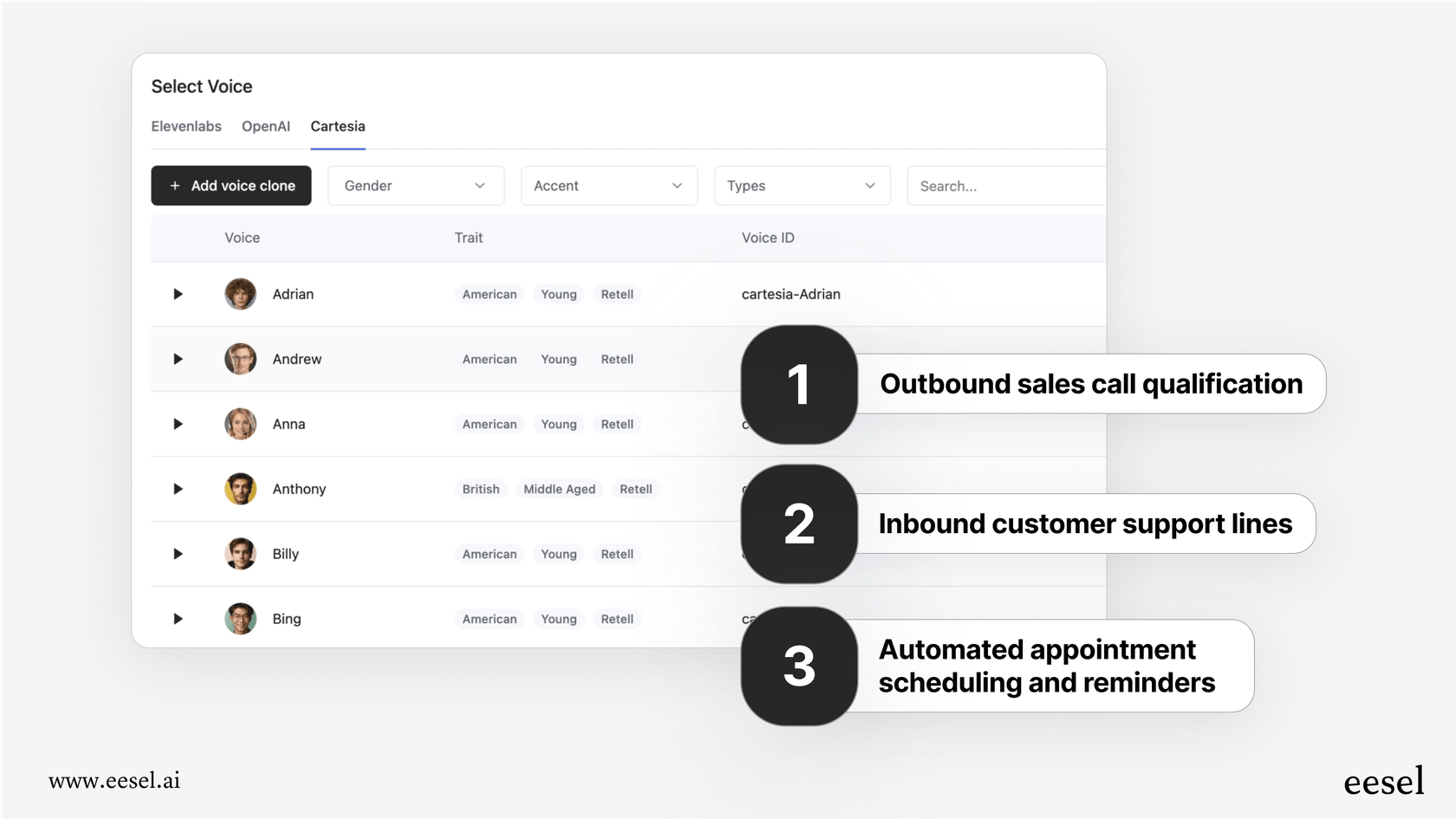Switch to the OpenAI tab
The image size is (1456, 819).
tap(266, 127)
